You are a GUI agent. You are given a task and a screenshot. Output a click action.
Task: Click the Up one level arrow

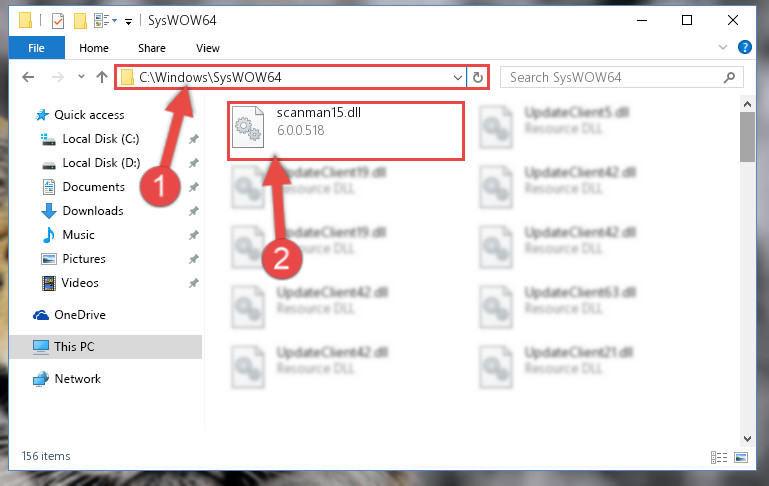point(102,77)
